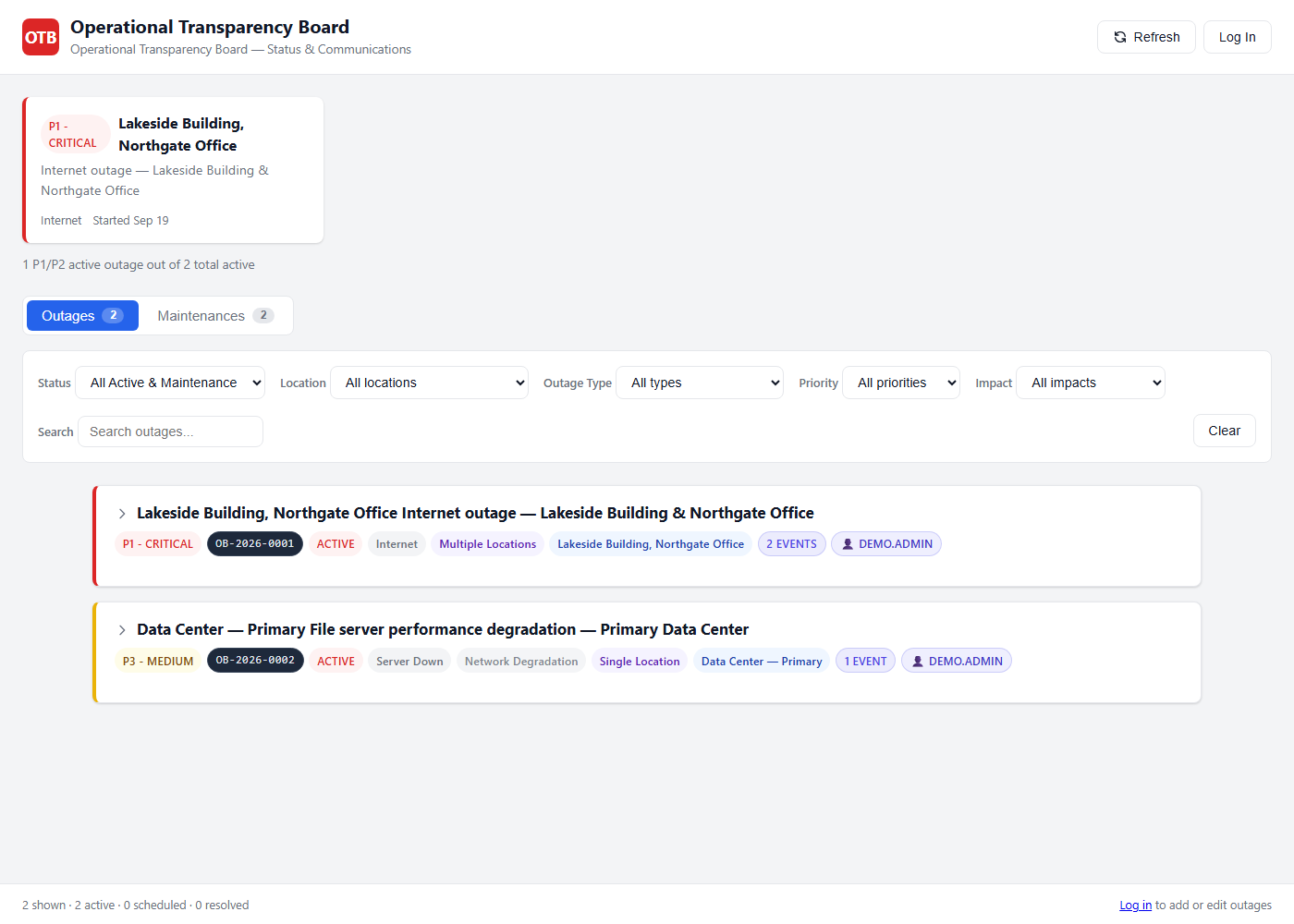Click the Data Center — Primary location tag
Screen dimensions: 1294x924
tap(762, 662)
